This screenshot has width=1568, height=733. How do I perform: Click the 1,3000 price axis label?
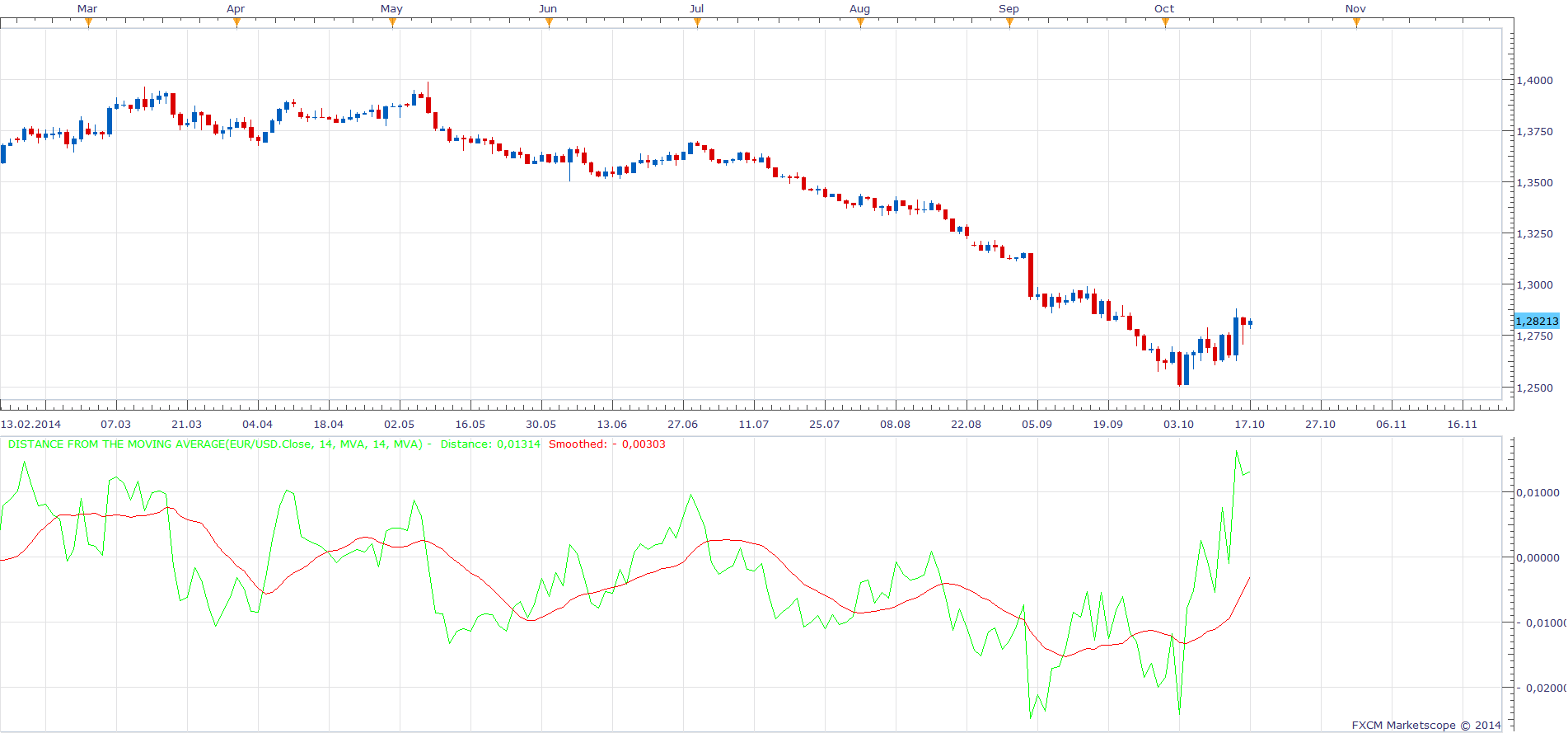point(1534,284)
